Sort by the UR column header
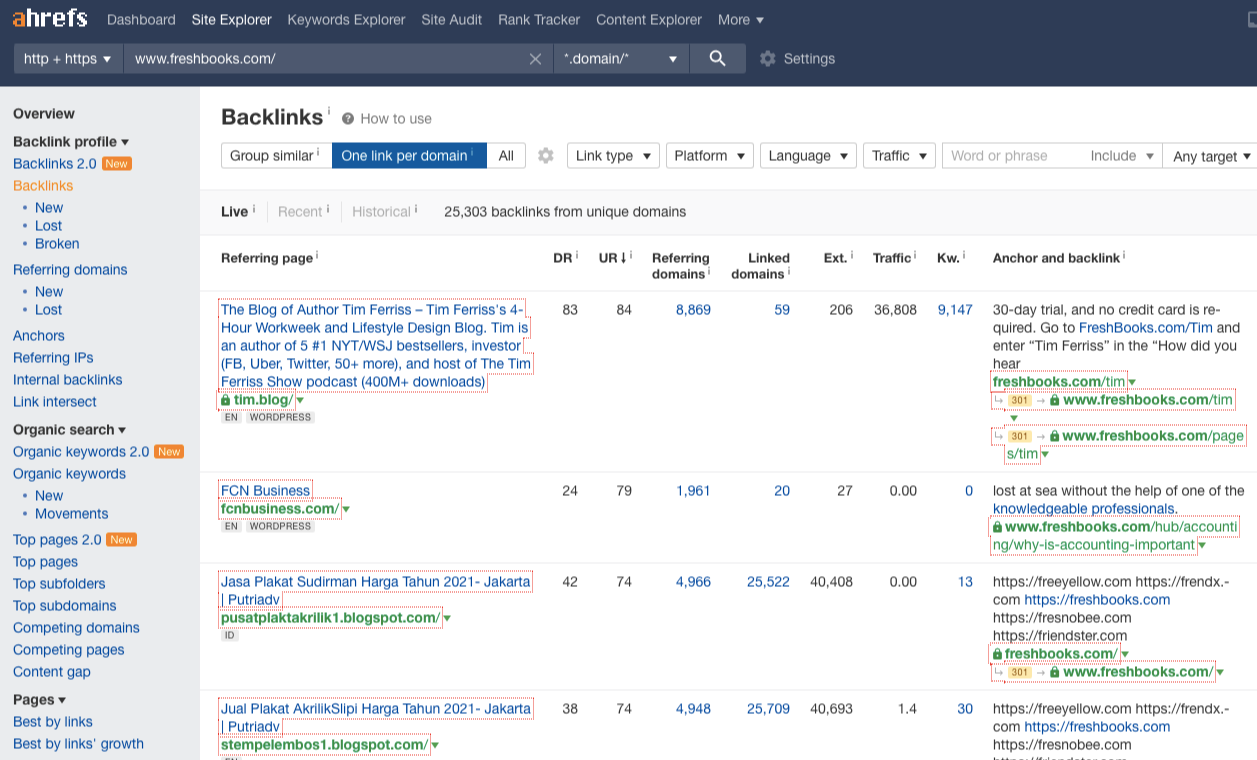The height and width of the screenshot is (760, 1257). coord(611,258)
